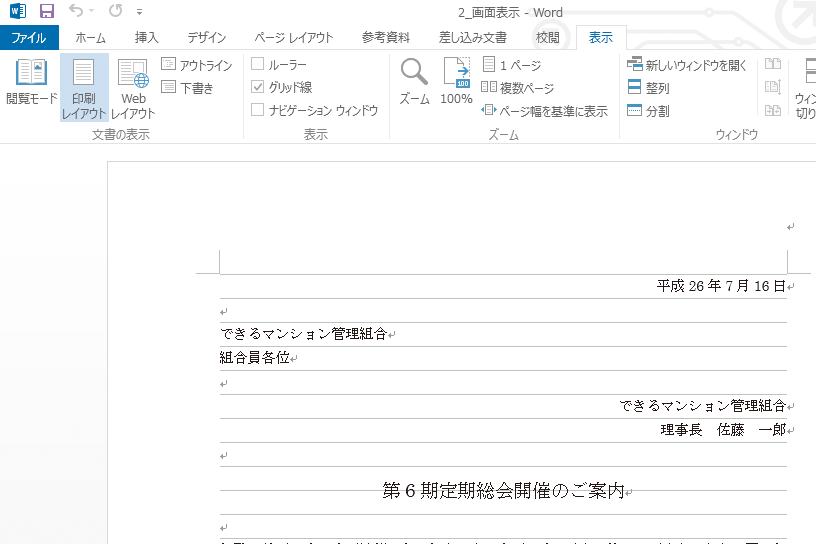Click the Word application icon in title bar
The image size is (816, 544).
pyautogui.click(x=18, y=11)
